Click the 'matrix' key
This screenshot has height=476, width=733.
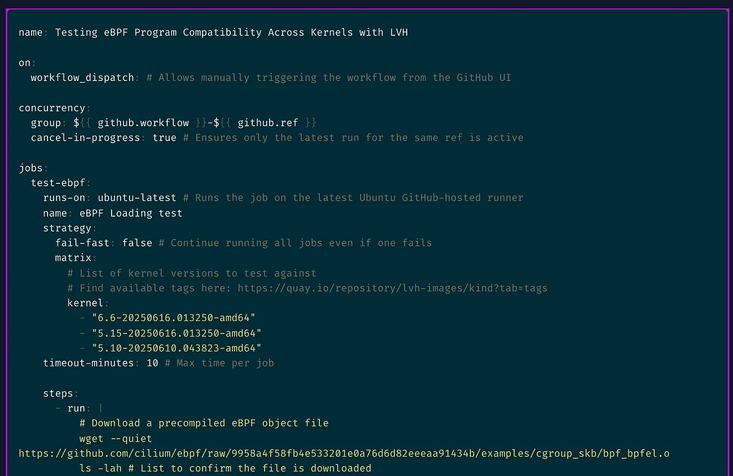pyautogui.click(x=73, y=258)
